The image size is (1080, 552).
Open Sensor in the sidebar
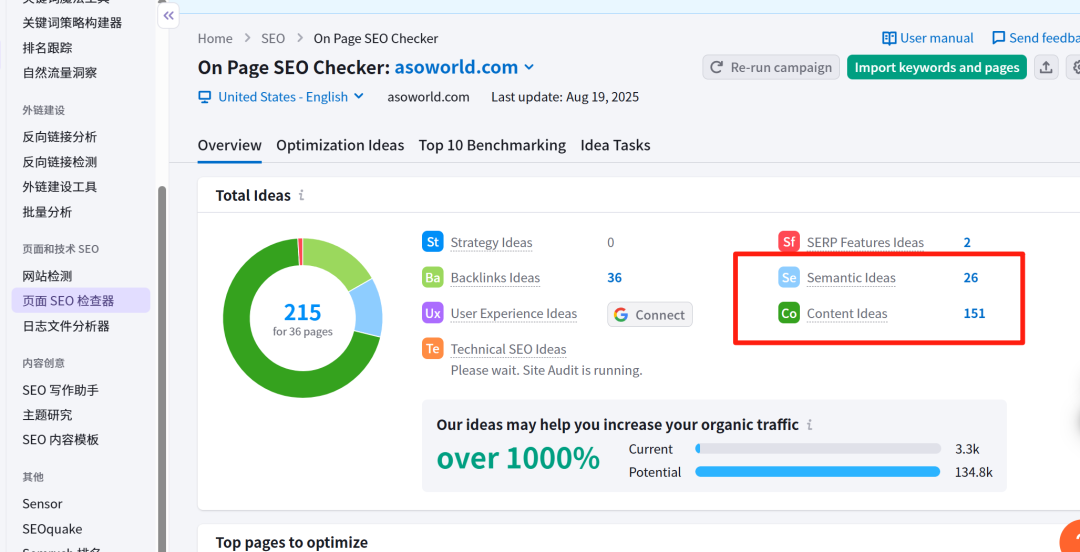(42, 504)
